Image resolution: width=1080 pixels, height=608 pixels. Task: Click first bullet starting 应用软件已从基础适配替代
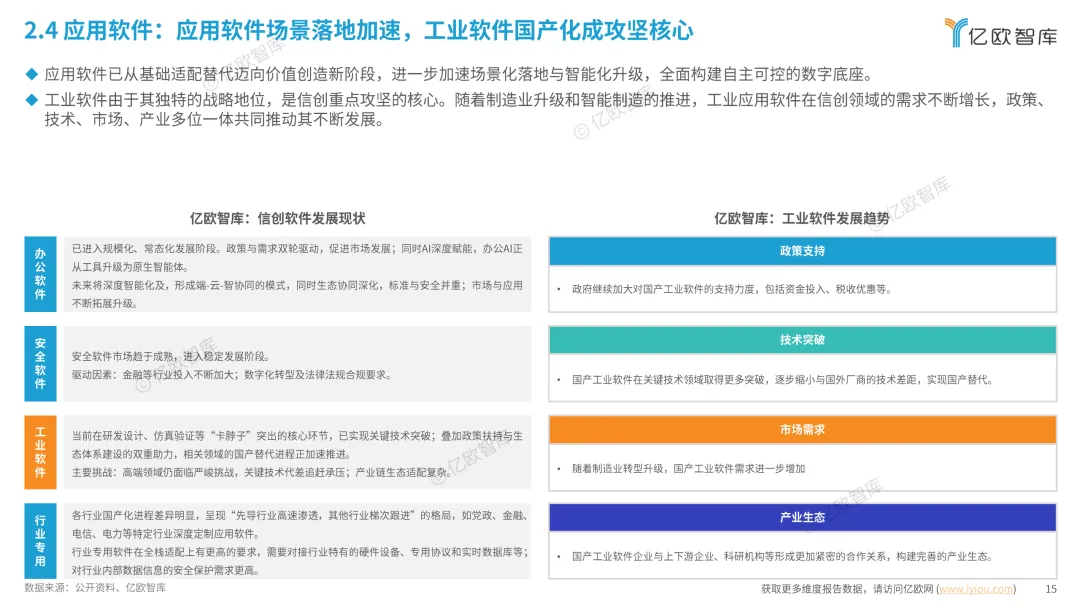tap(459, 74)
